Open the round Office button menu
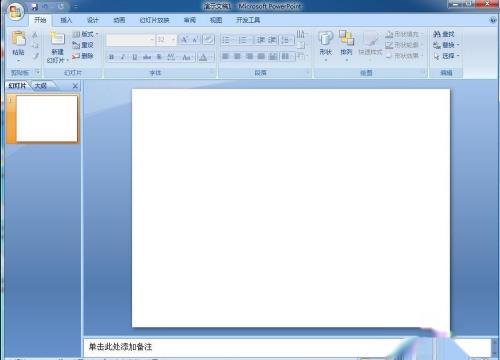The width and height of the screenshot is (500, 360). (x=15, y=12)
